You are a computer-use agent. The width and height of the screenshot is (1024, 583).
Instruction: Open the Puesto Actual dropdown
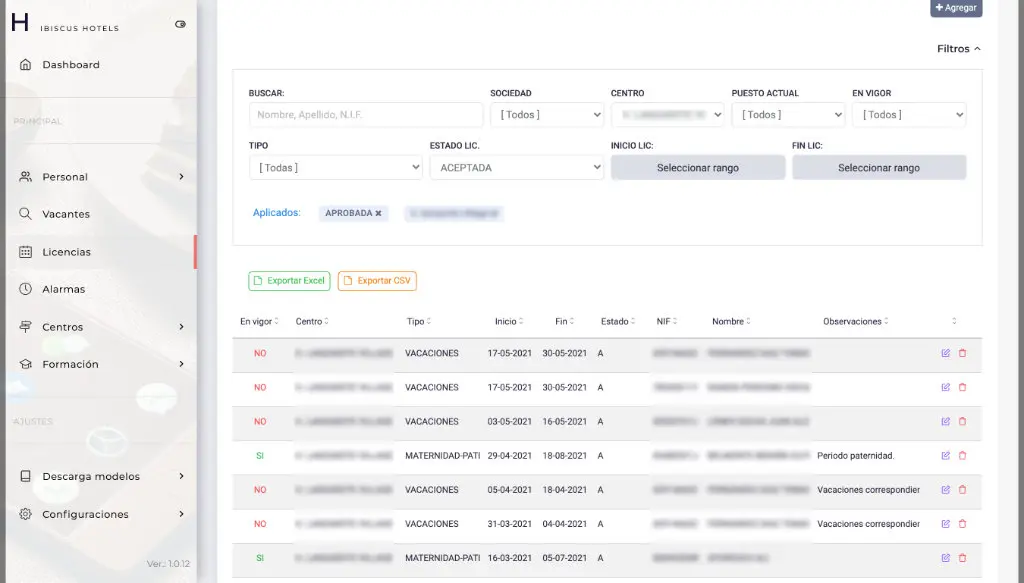(788, 115)
